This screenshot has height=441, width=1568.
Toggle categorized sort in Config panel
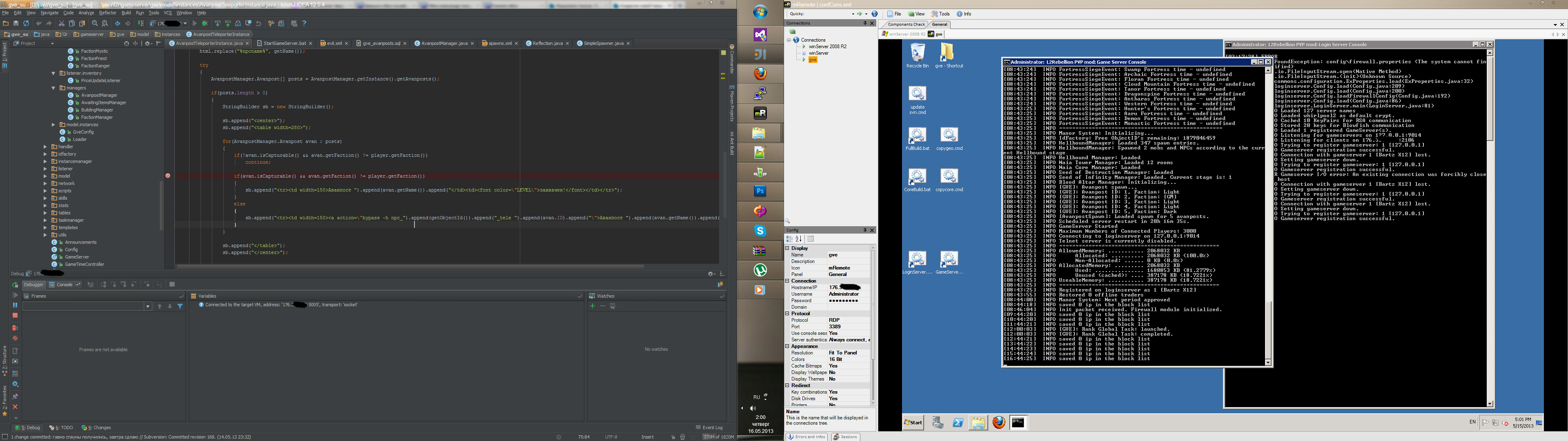tap(789, 239)
